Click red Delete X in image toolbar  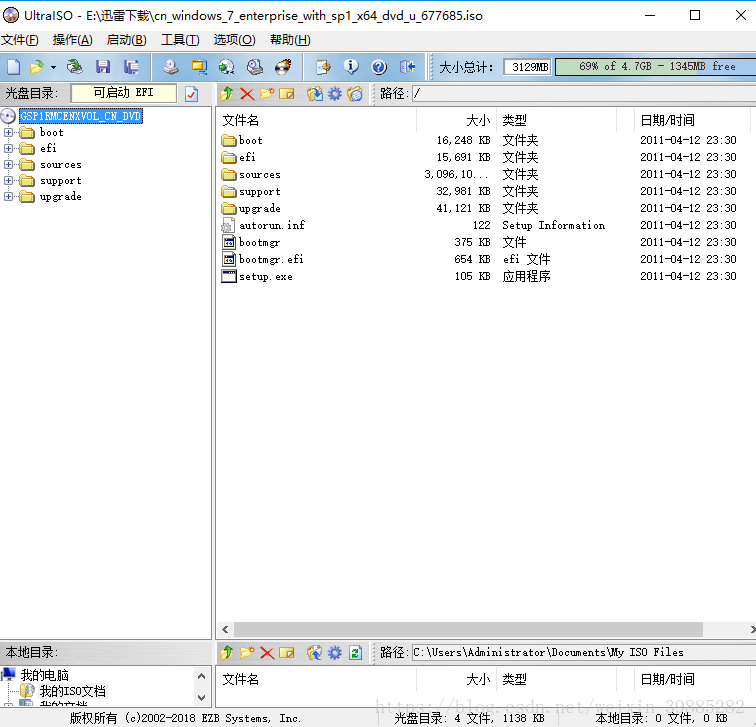[x=247, y=94]
